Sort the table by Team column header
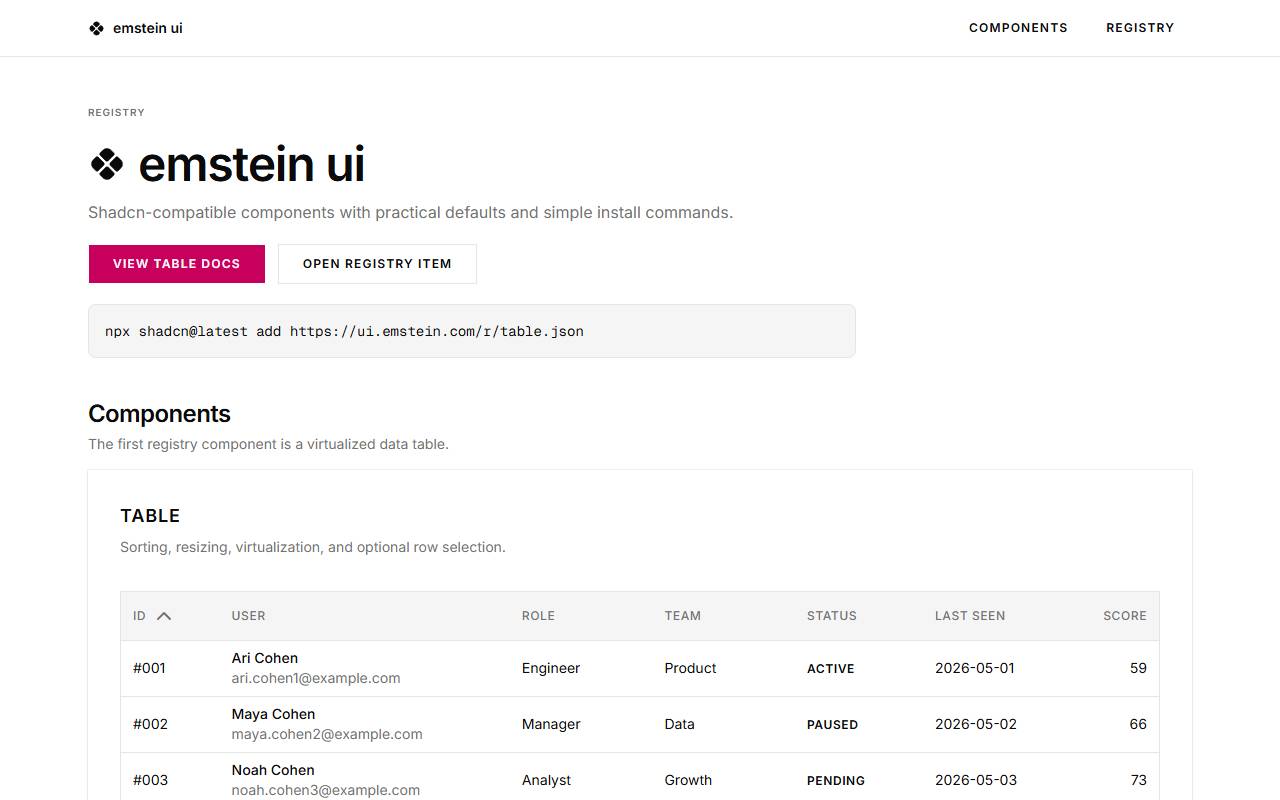The image size is (1280, 800). (x=683, y=616)
